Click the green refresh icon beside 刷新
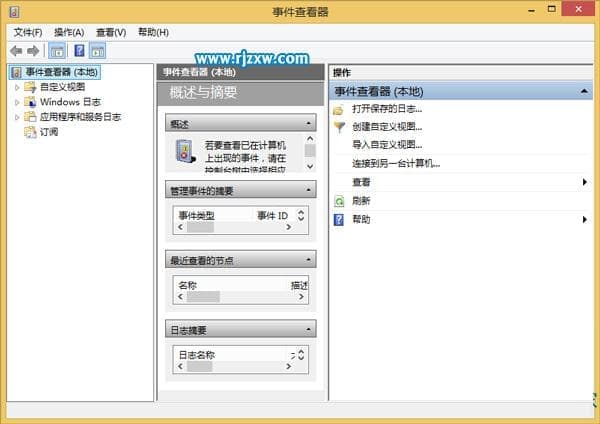600x424 pixels. click(339, 201)
